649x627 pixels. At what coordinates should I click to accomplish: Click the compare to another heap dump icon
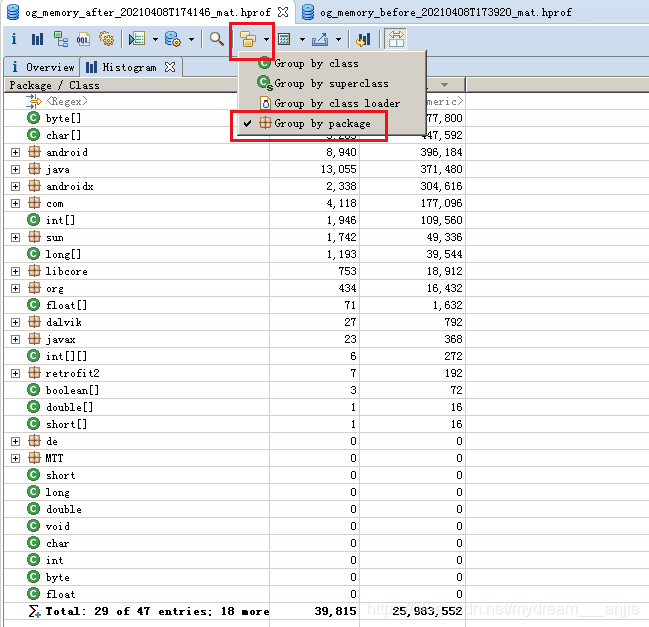[363, 39]
